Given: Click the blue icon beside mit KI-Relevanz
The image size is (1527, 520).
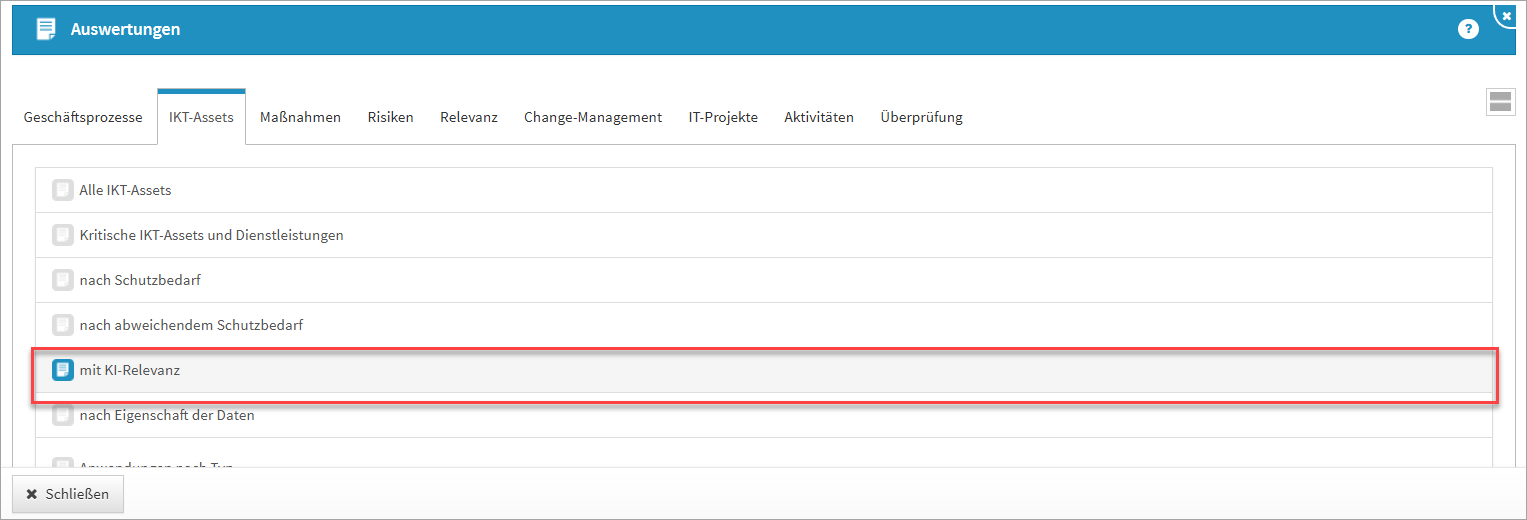Looking at the screenshot, I should coord(63,370).
